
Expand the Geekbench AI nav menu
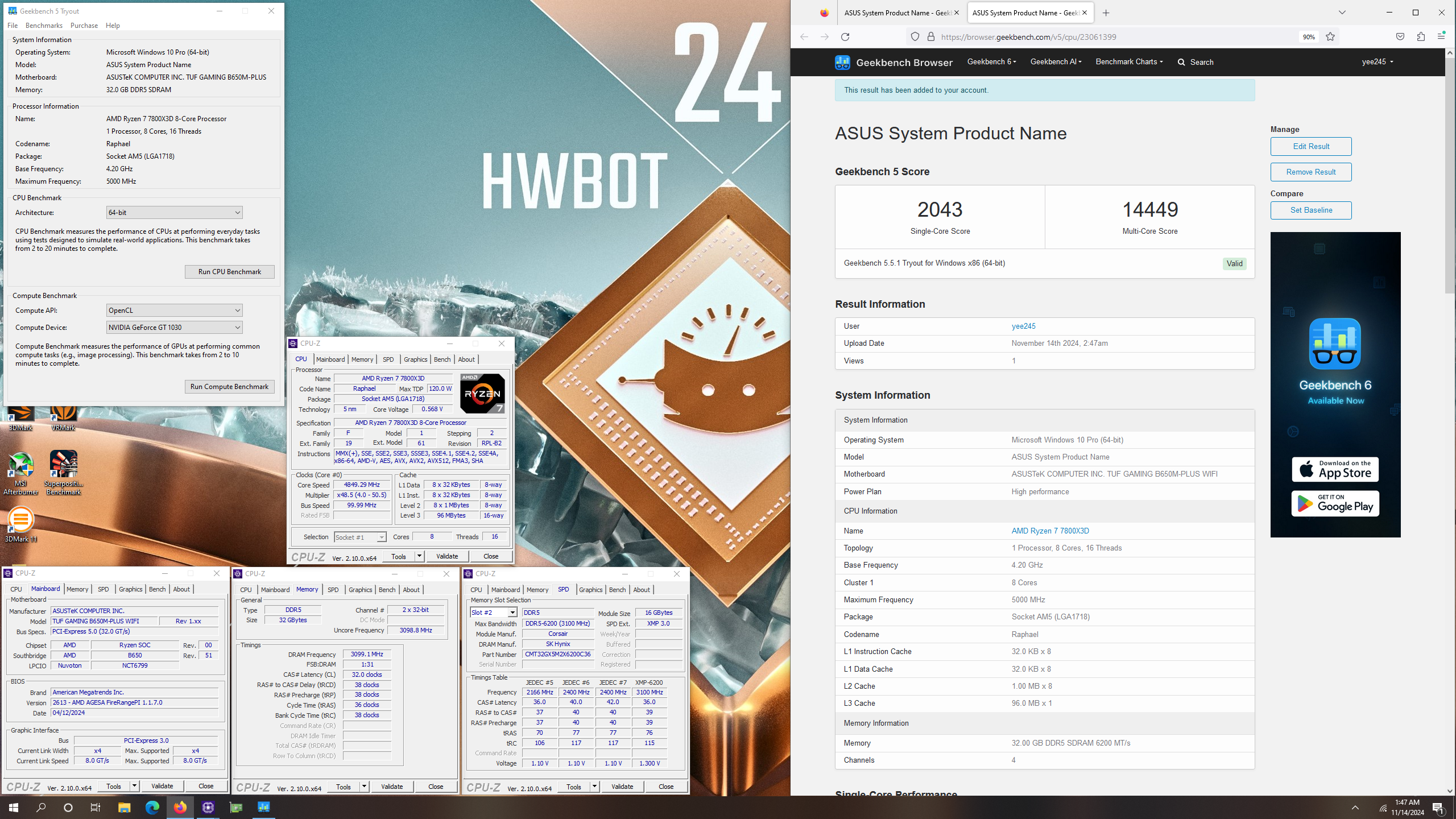click(1056, 61)
